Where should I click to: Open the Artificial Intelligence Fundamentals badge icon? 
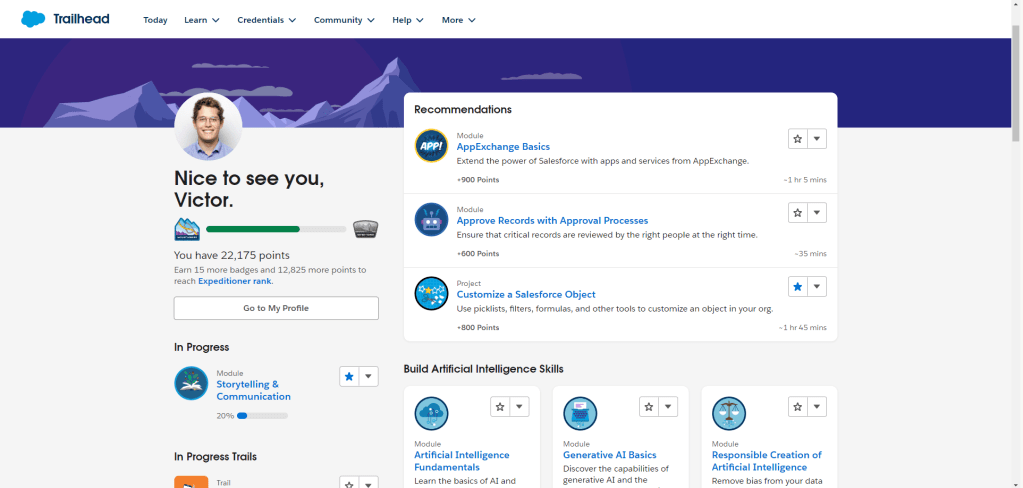click(431, 413)
